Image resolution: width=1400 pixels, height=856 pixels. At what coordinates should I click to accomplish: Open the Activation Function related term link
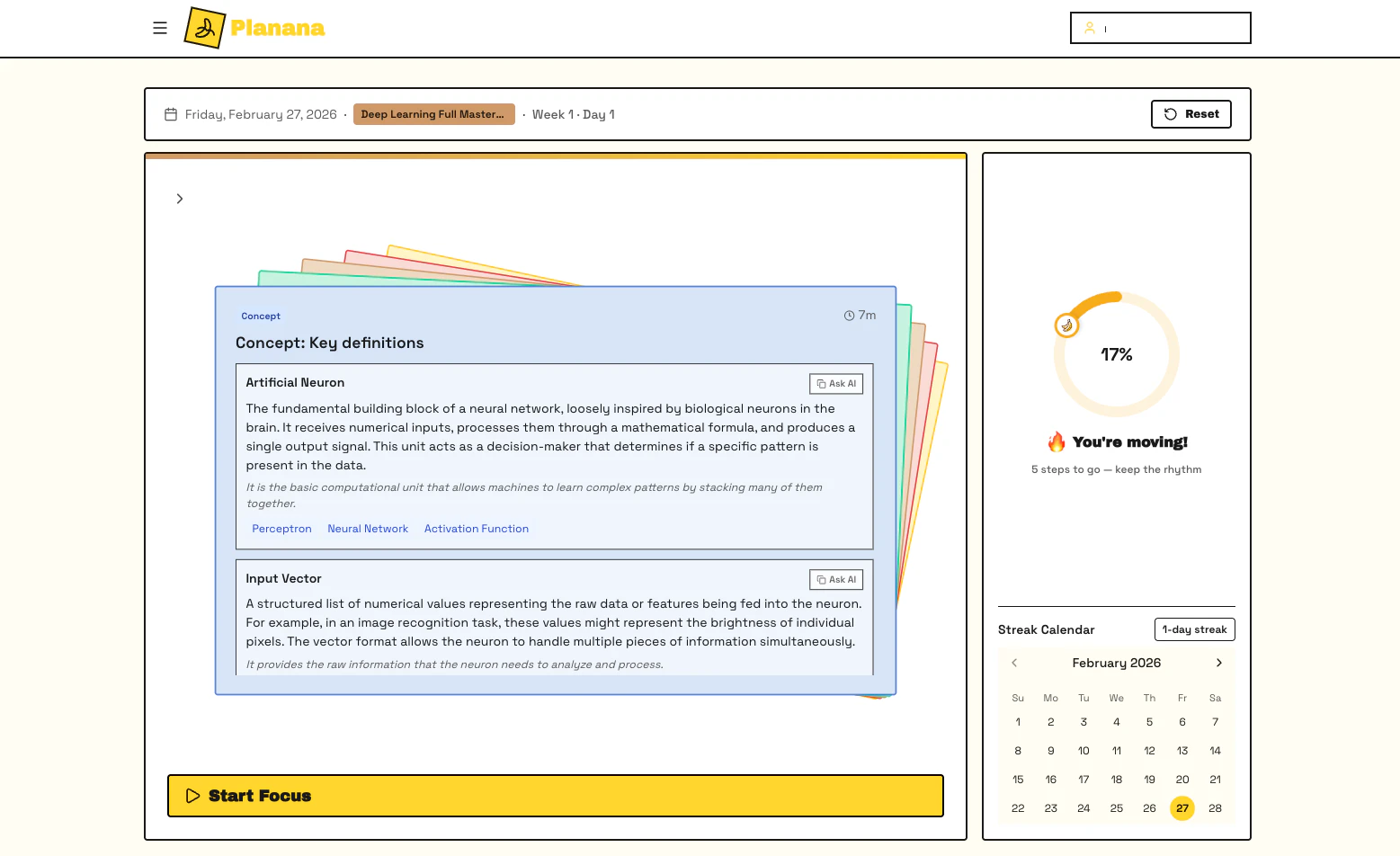click(477, 529)
